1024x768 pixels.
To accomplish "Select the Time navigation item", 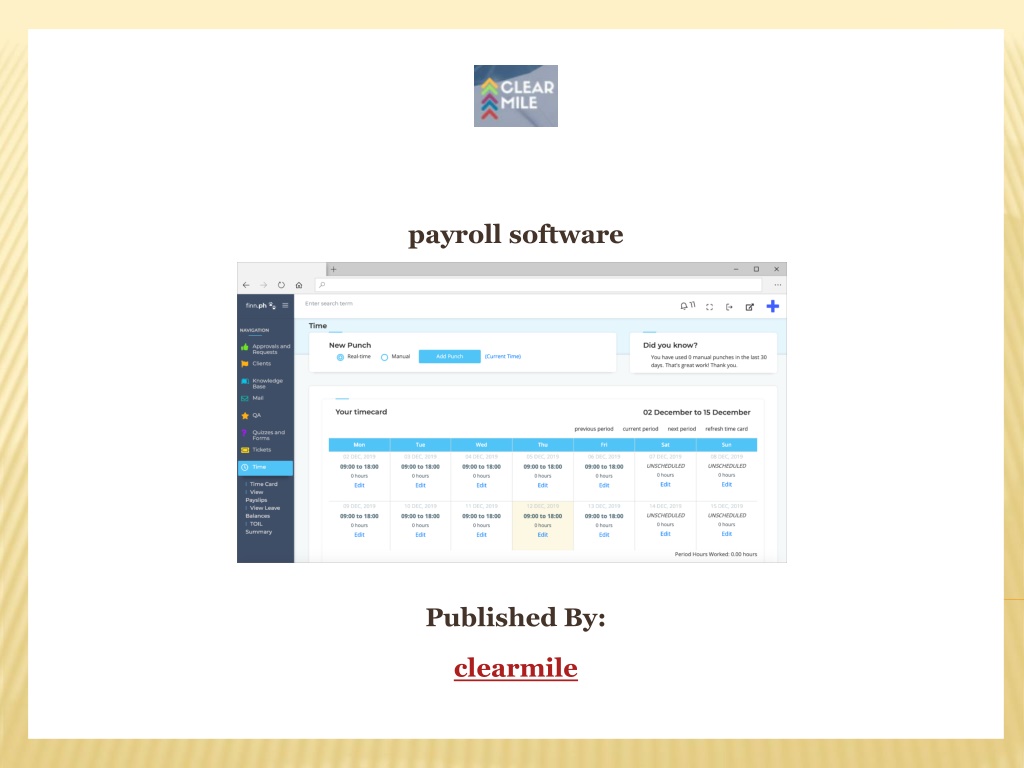I will pyautogui.click(x=266, y=468).
